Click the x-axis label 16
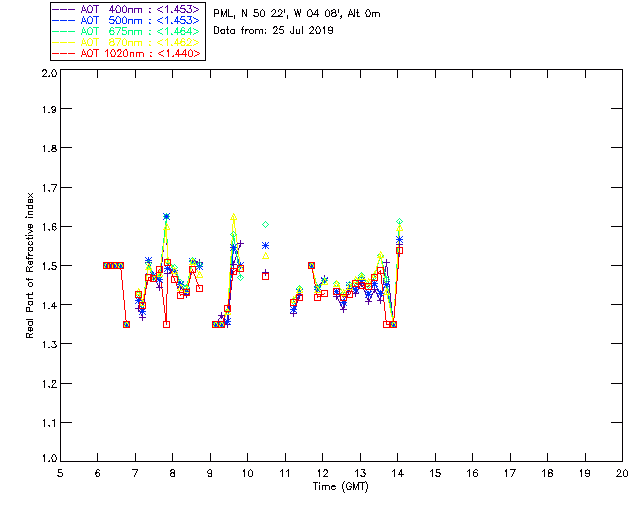Image resolution: width=640 pixels, height=512 pixels. pyautogui.click(x=472, y=473)
